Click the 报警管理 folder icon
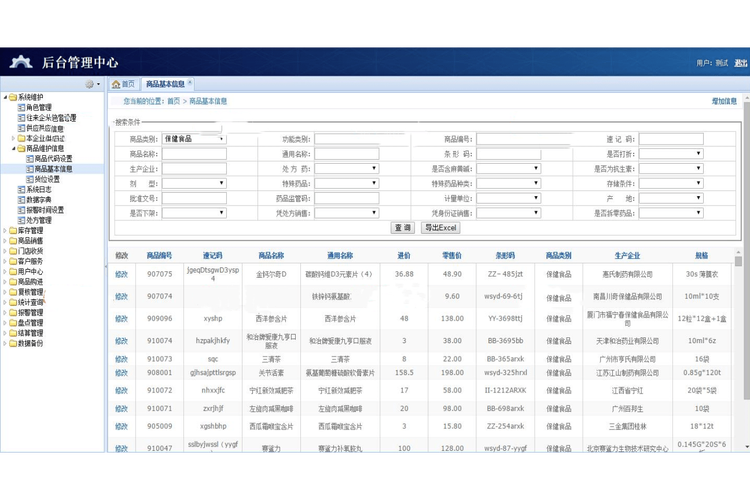750x500 pixels. (x=13, y=312)
